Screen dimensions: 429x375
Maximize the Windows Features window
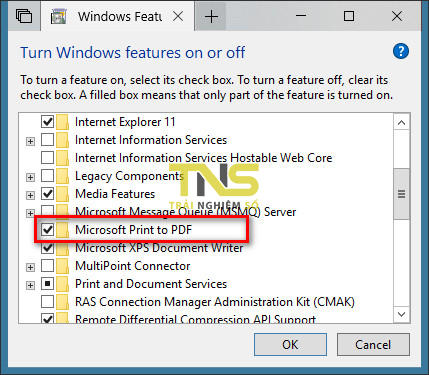pyautogui.click(x=349, y=16)
